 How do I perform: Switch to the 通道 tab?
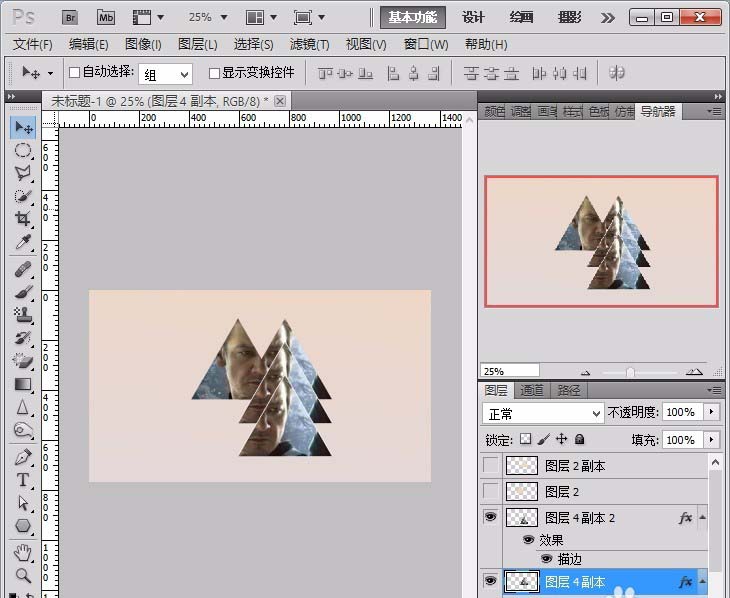coord(532,391)
